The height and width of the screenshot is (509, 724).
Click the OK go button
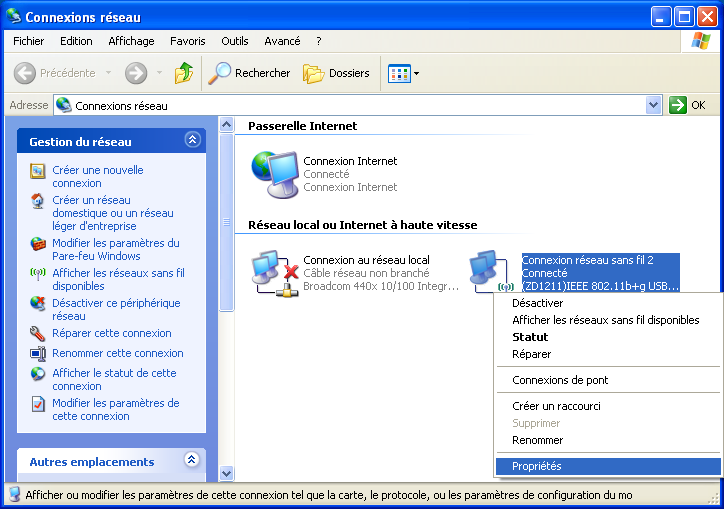pyautogui.click(x=687, y=105)
